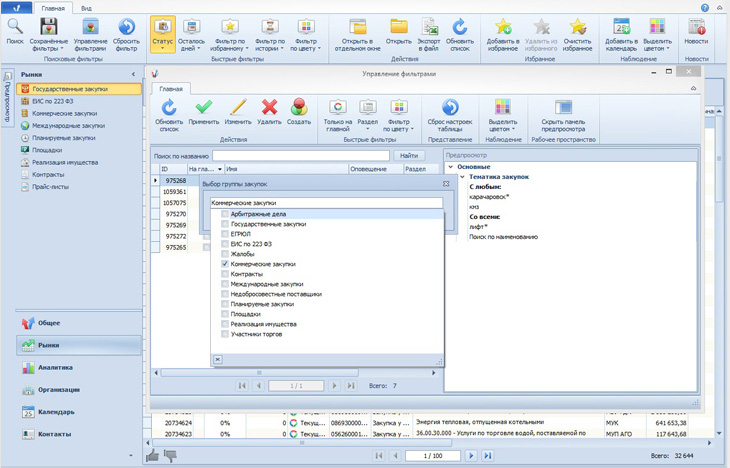Click the Изменить pencil icon

pos(237,109)
